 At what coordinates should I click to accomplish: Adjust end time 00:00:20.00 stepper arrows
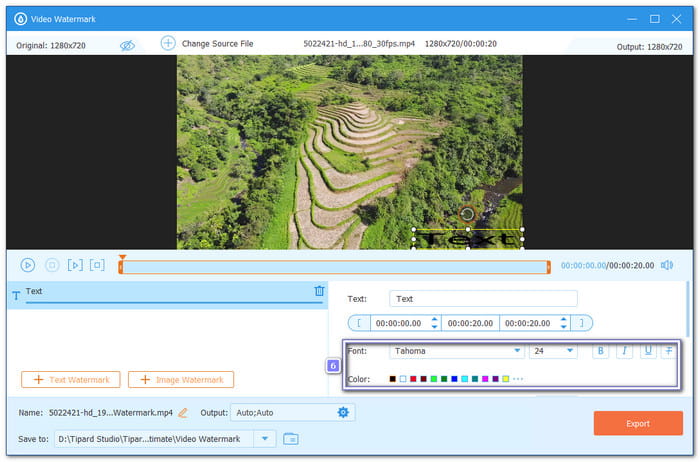click(563, 323)
